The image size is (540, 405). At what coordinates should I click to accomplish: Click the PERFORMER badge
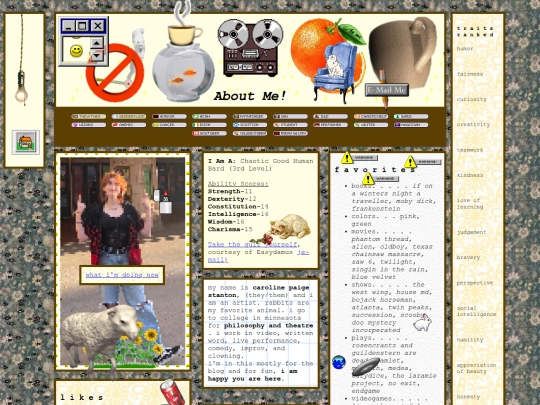[330, 125]
